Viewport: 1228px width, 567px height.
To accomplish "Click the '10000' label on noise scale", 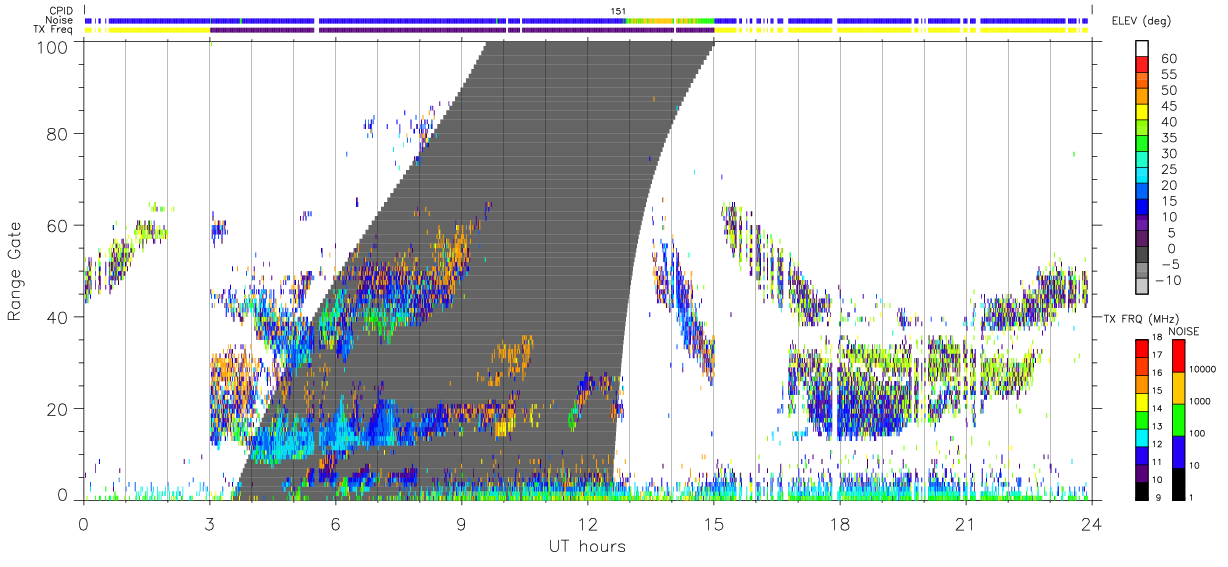I will (x=1203, y=369).
